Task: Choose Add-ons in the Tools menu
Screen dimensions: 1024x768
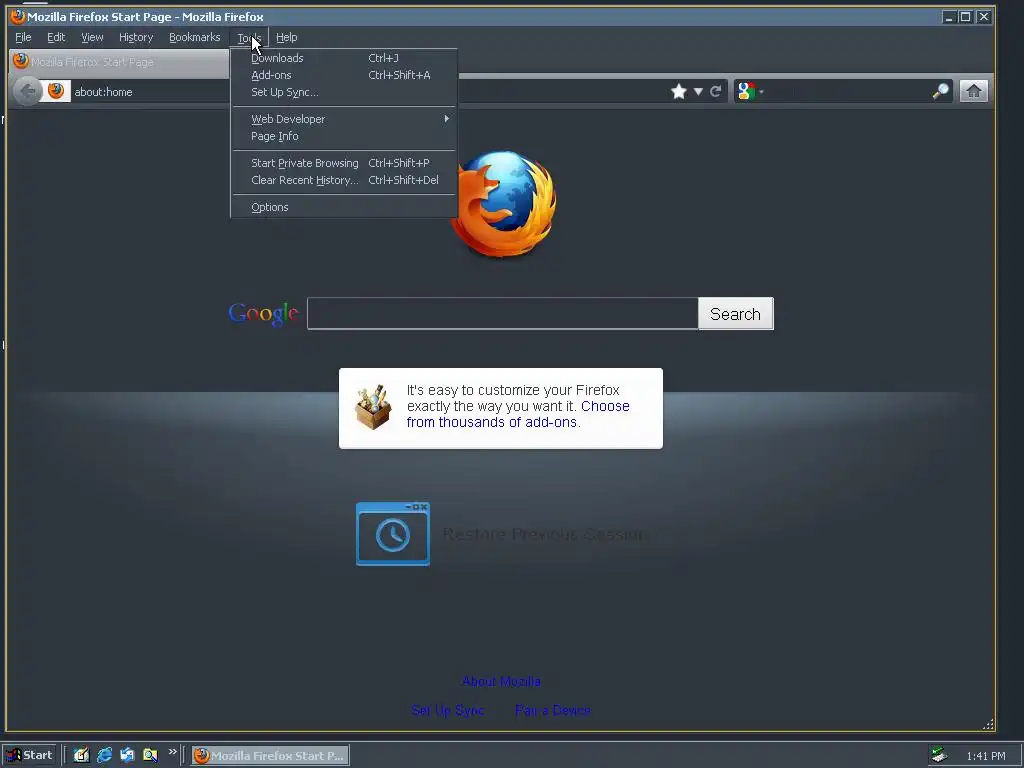Action: pyautogui.click(x=344, y=75)
